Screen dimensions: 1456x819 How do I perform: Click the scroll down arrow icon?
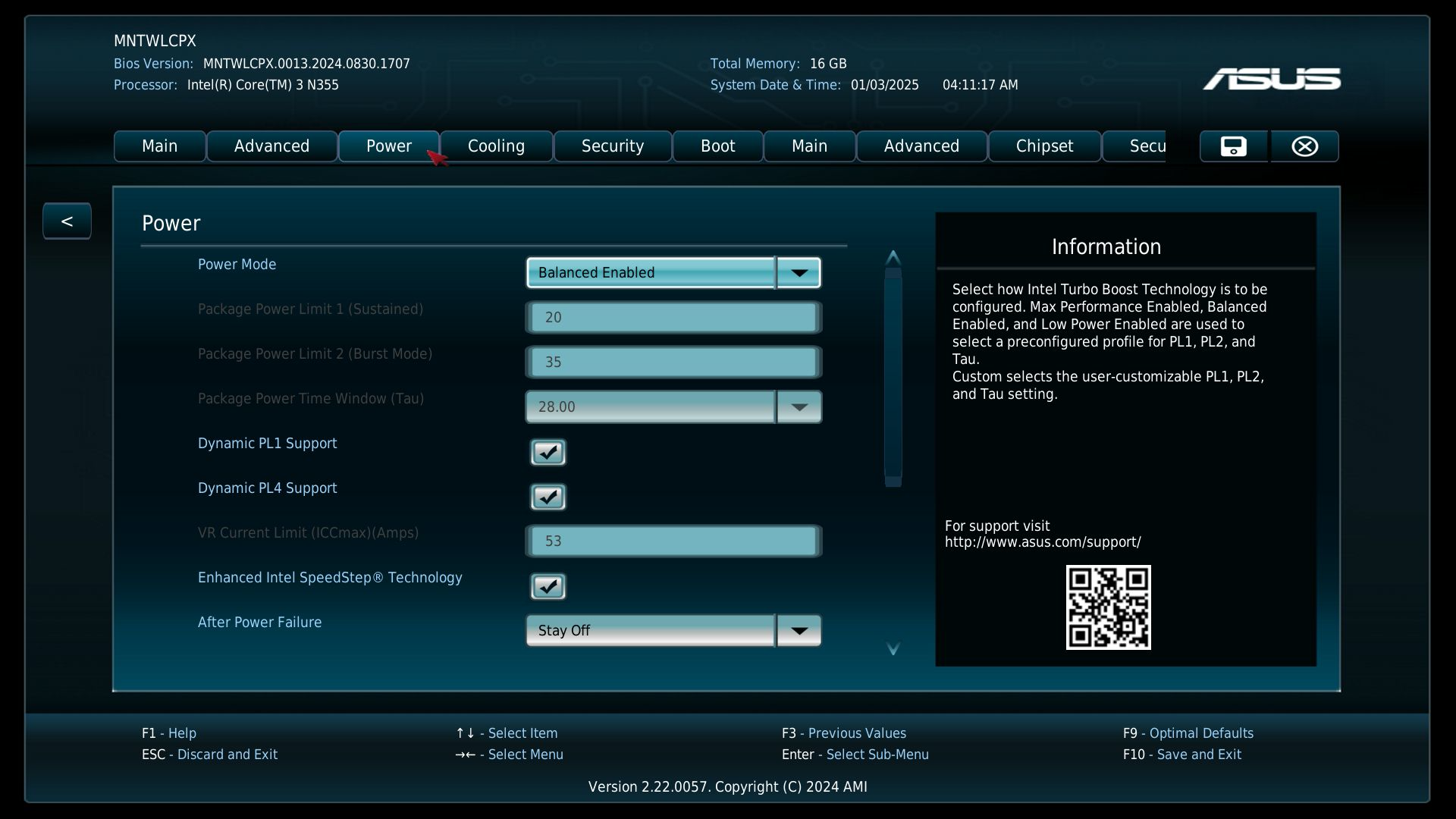pyautogui.click(x=893, y=648)
